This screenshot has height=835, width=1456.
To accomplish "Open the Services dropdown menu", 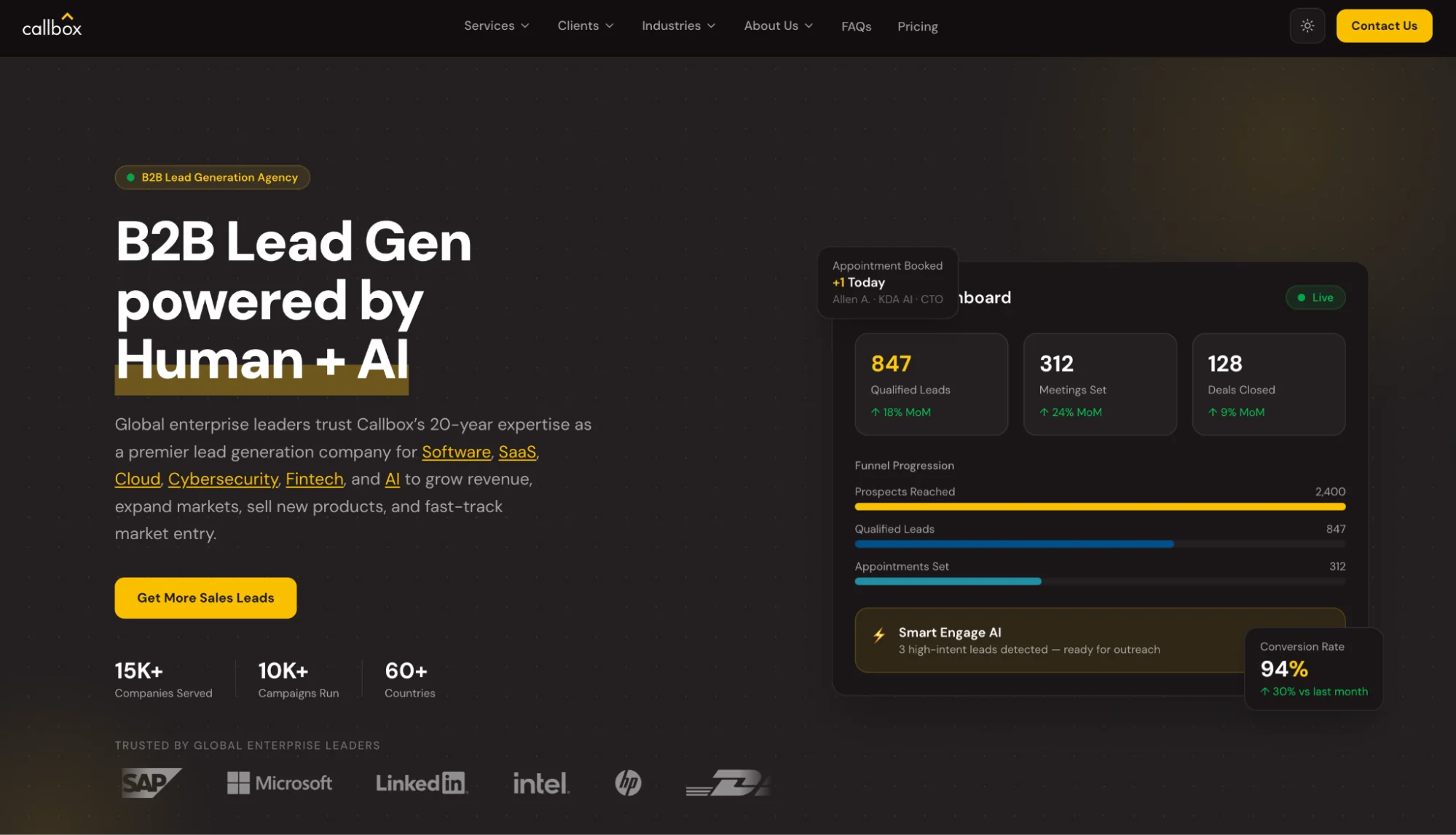I will tap(497, 26).
